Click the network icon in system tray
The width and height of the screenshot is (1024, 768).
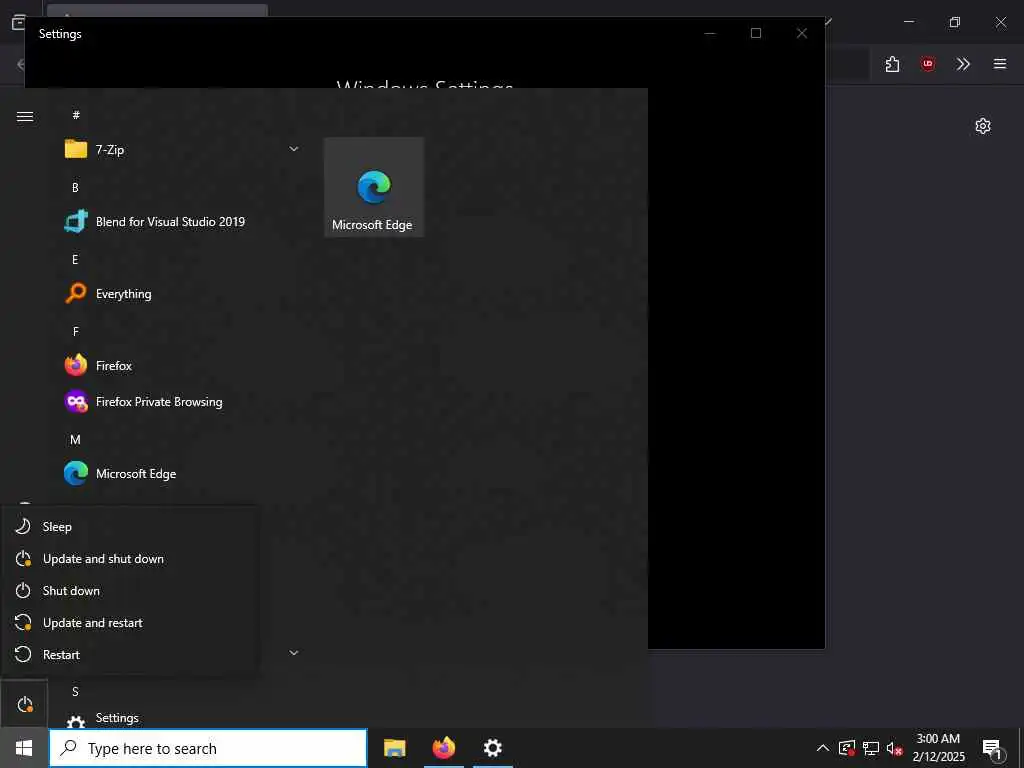point(871,748)
